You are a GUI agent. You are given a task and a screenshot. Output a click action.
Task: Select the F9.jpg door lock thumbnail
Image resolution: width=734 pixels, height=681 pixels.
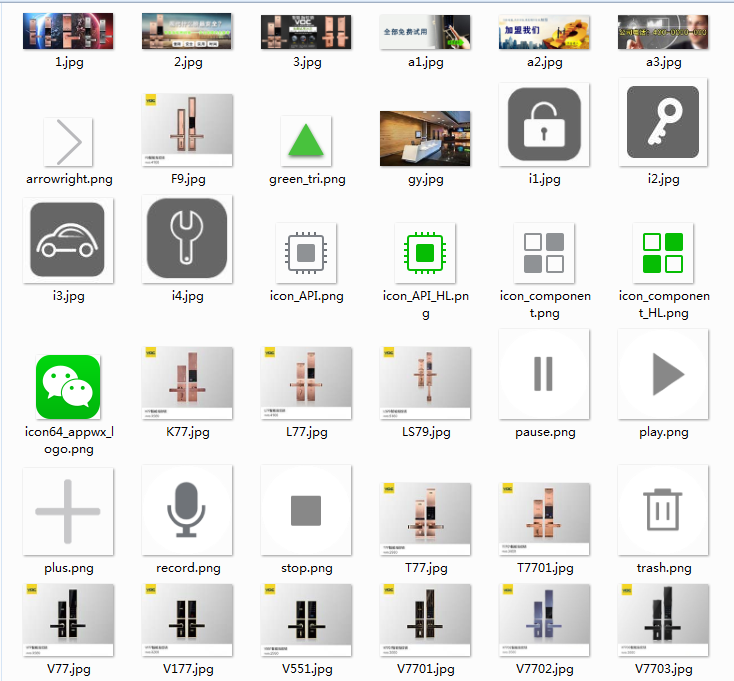pyautogui.click(x=187, y=130)
